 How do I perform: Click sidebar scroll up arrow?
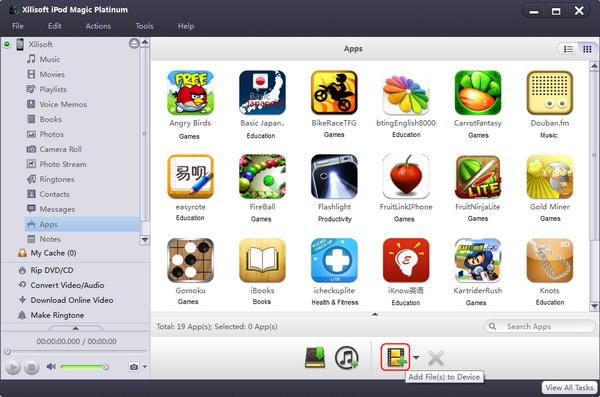tap(145, 42)
